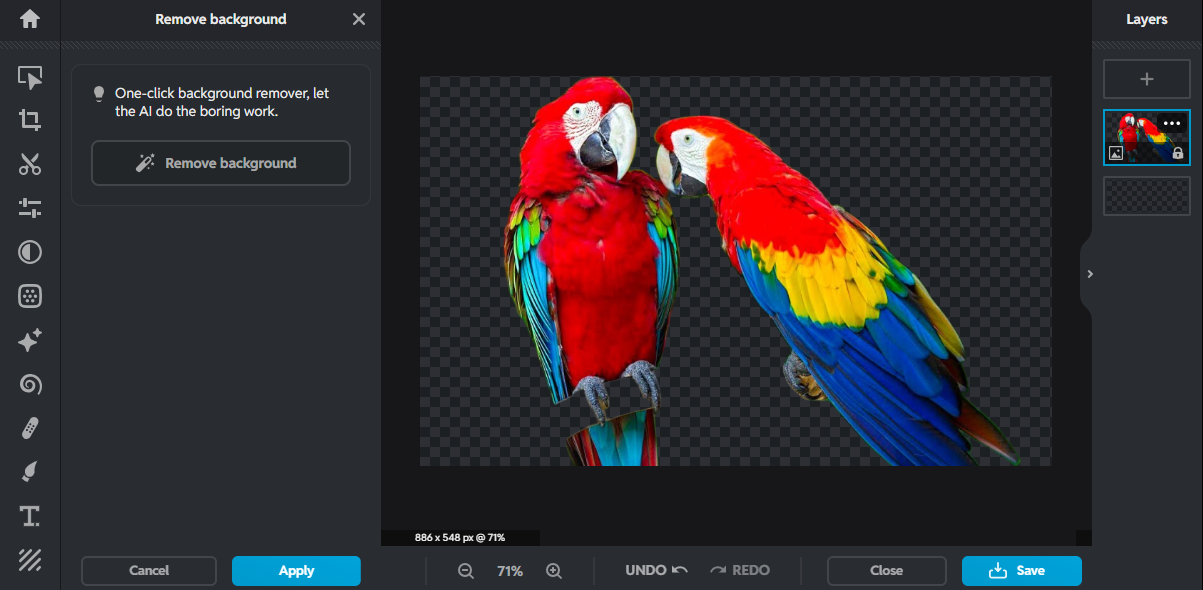Open the Filter tool

coord(30,252)
